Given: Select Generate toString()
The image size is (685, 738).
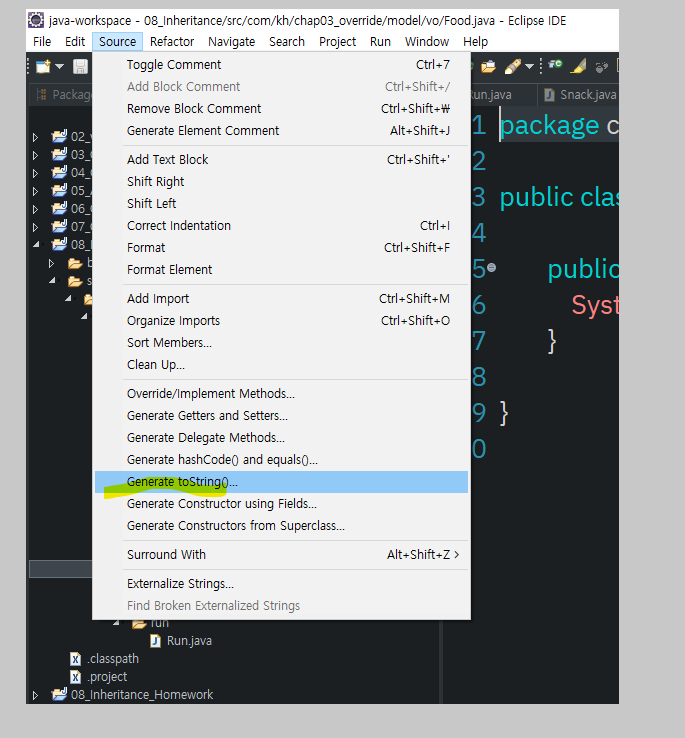Looking at the screenshot, I should point(281,482).
